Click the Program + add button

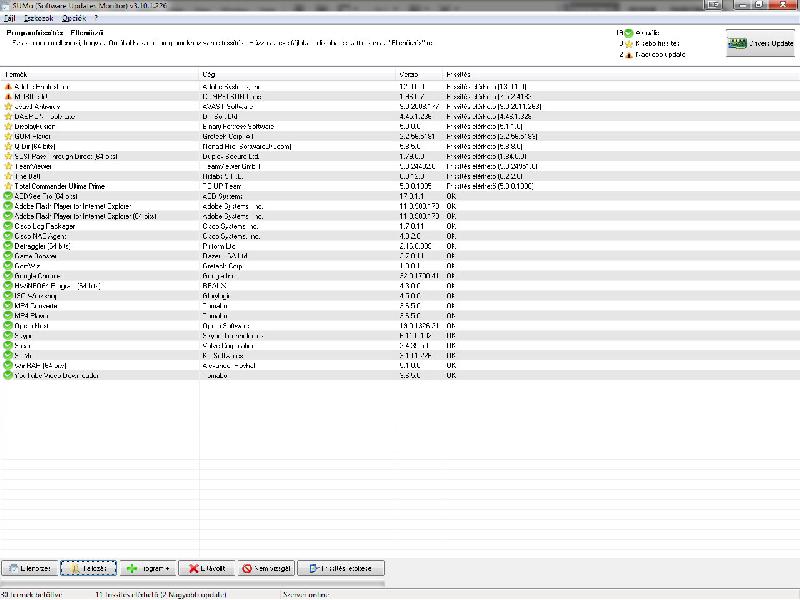point(148,568)
